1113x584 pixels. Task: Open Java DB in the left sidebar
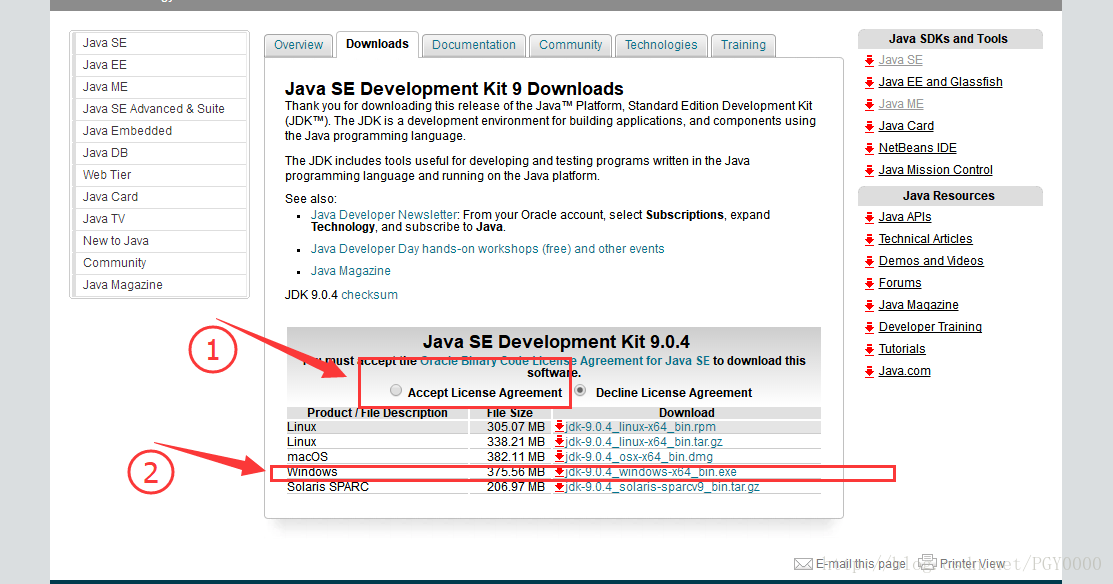click(160, 153)
